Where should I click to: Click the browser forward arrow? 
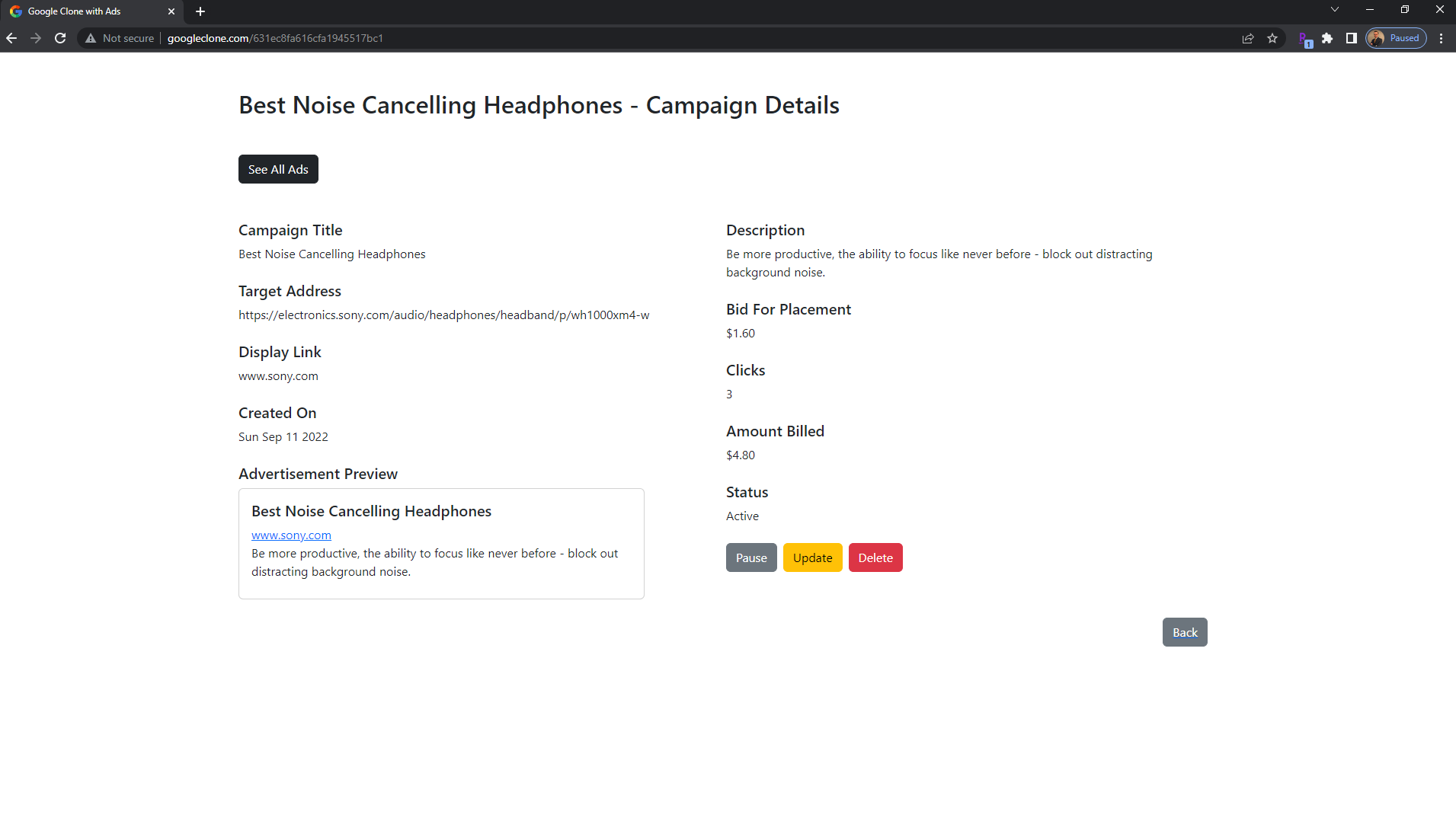point(36,38)
